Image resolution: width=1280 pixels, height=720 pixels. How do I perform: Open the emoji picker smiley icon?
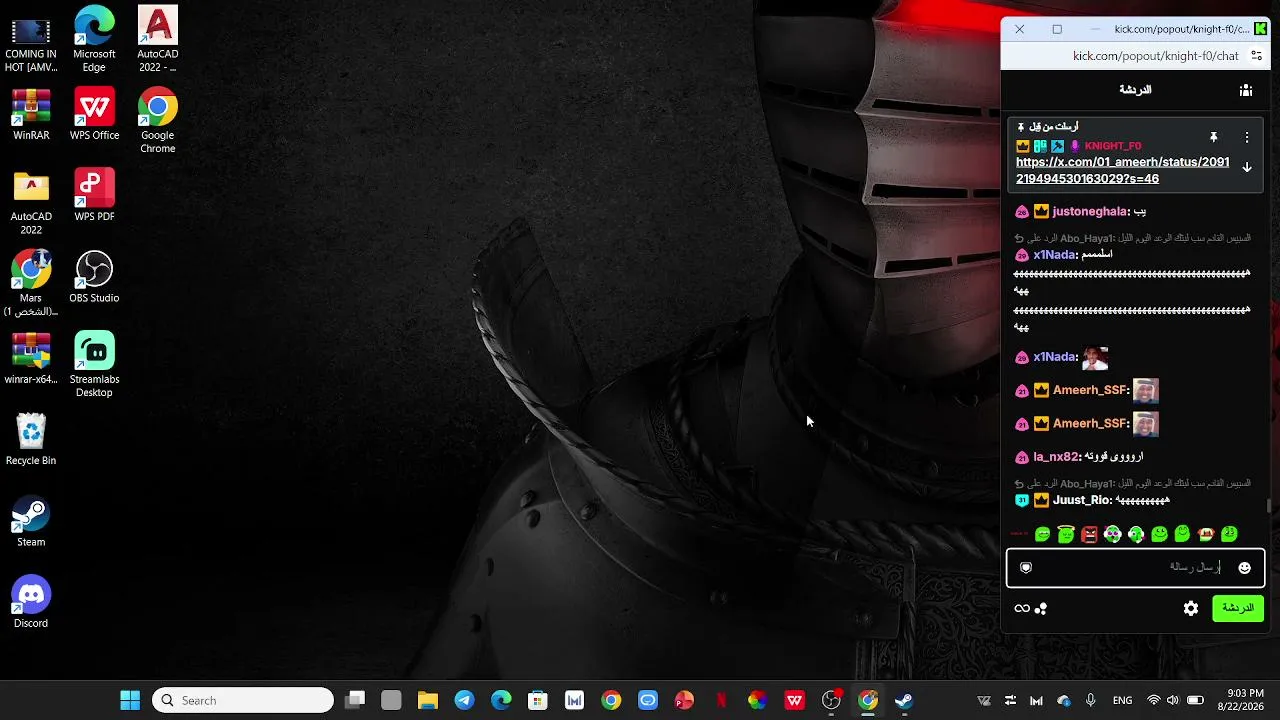[1244, 568]
